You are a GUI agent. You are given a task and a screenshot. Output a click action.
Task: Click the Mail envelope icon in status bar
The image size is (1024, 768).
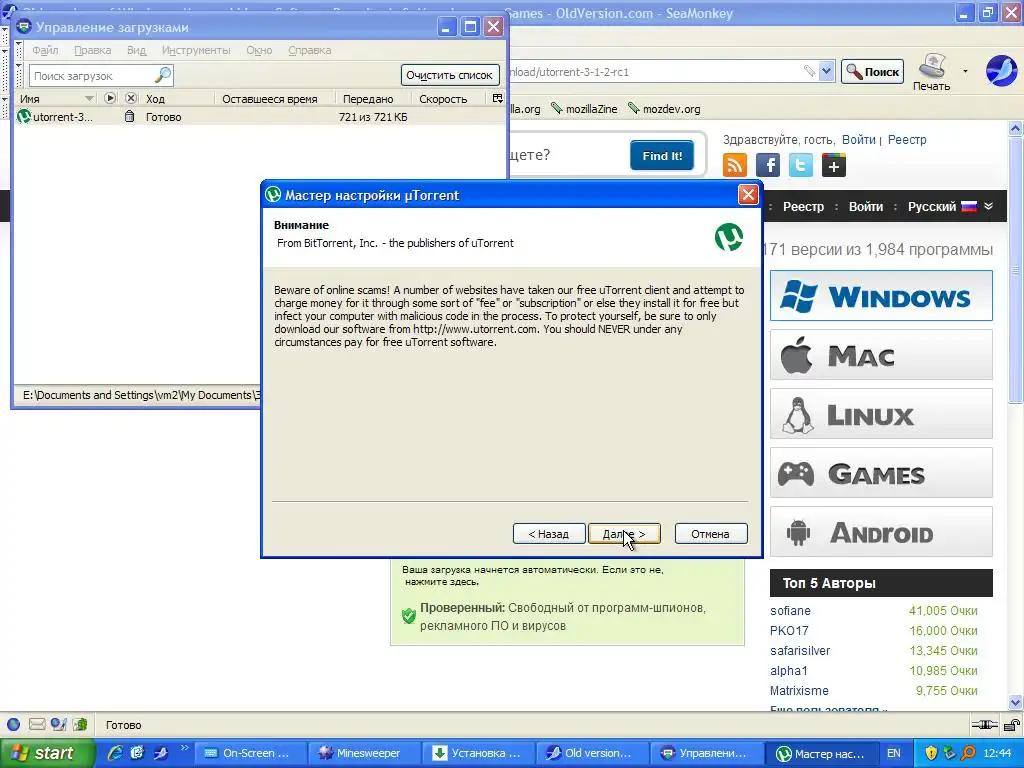coord(37,724)
